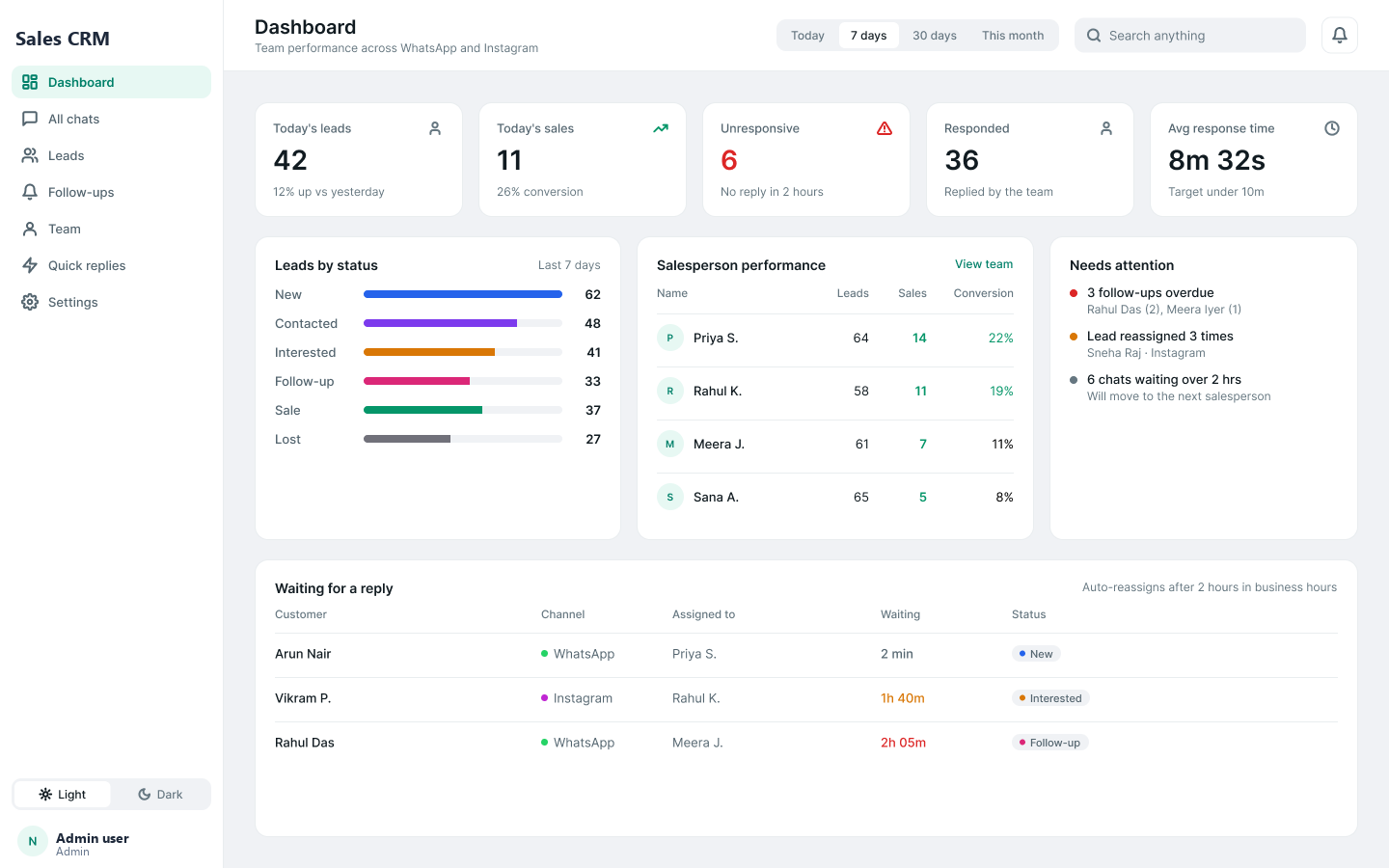Image resolution: width=1389 pixels, height=868 pixels.
Task: Click Priya S. avatar in performance table
Action: (669, 339)
